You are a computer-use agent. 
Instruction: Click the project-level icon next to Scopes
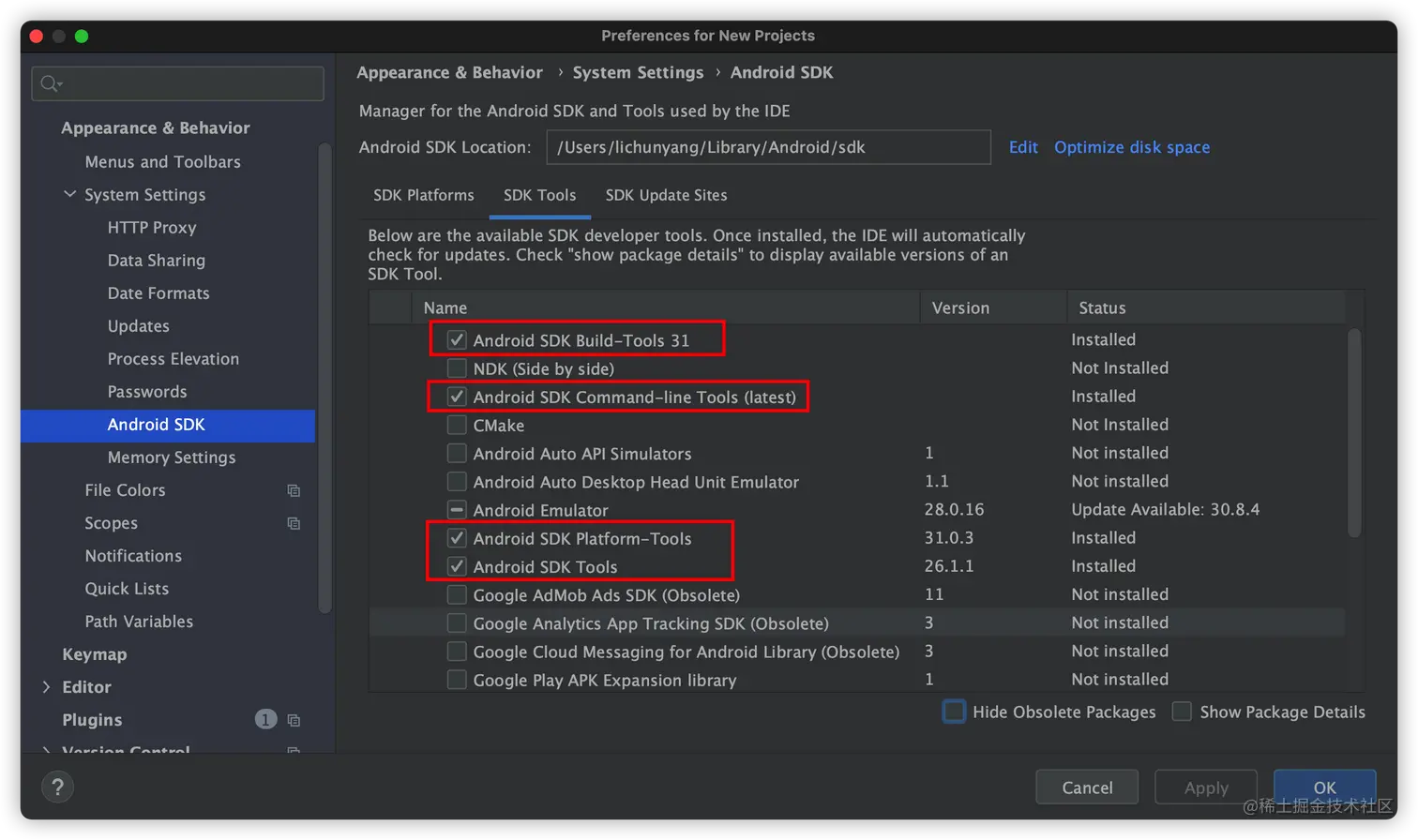(x=294, y=523)
